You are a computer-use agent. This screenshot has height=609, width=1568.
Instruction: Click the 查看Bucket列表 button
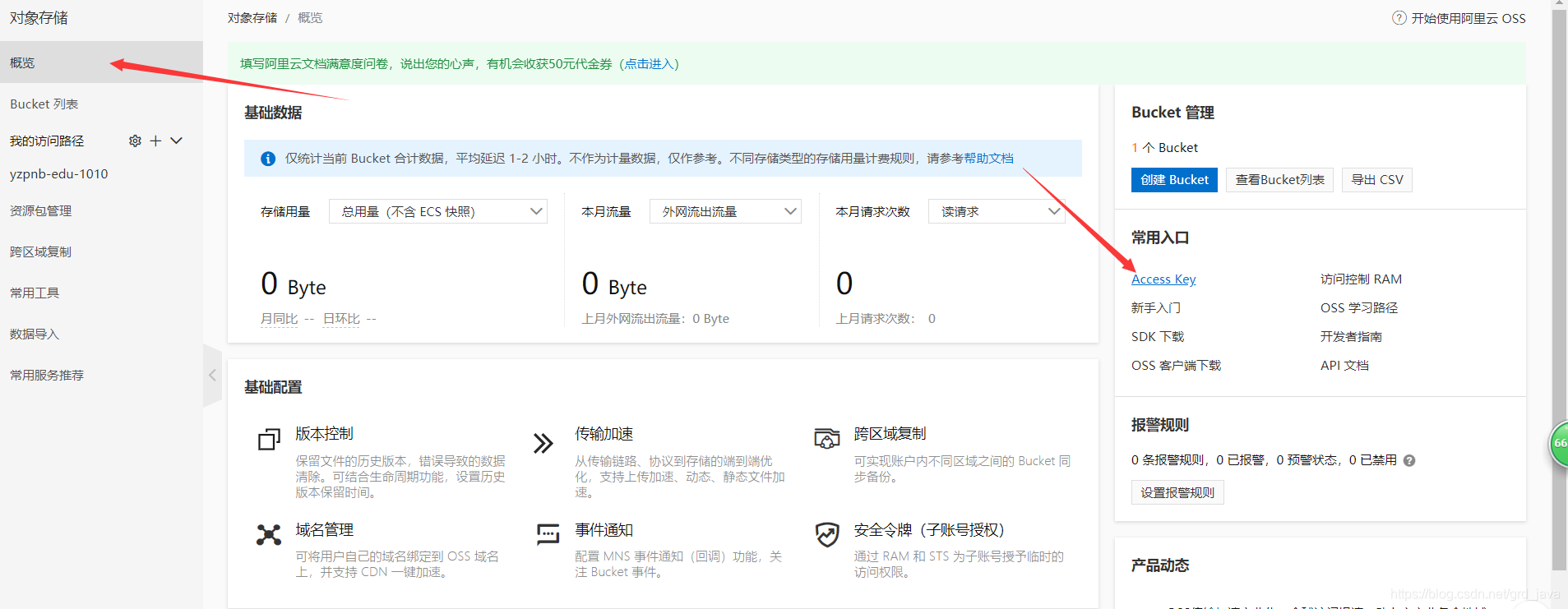pos(1279,180)
